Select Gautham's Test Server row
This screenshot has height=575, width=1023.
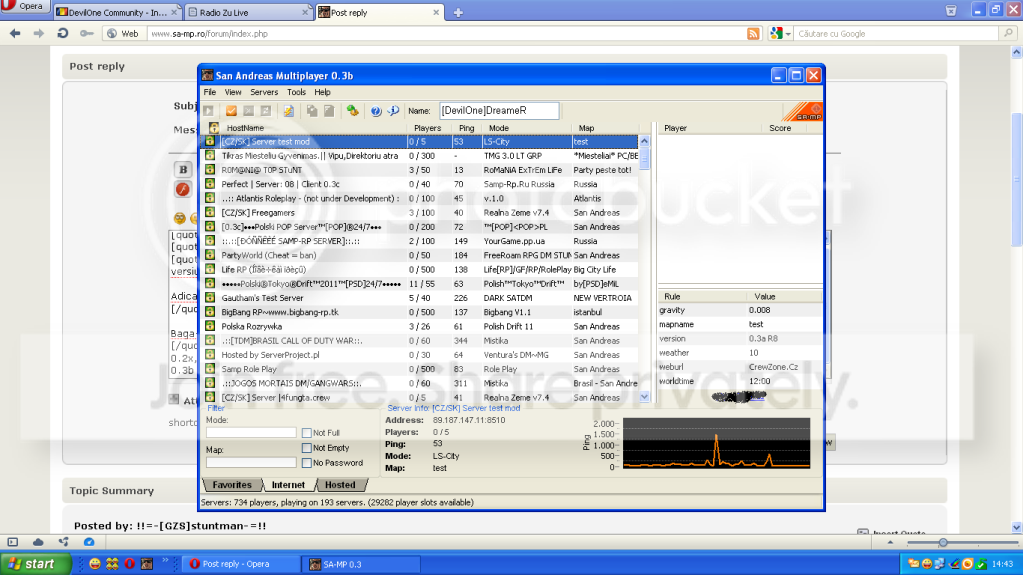pos(421,298)
